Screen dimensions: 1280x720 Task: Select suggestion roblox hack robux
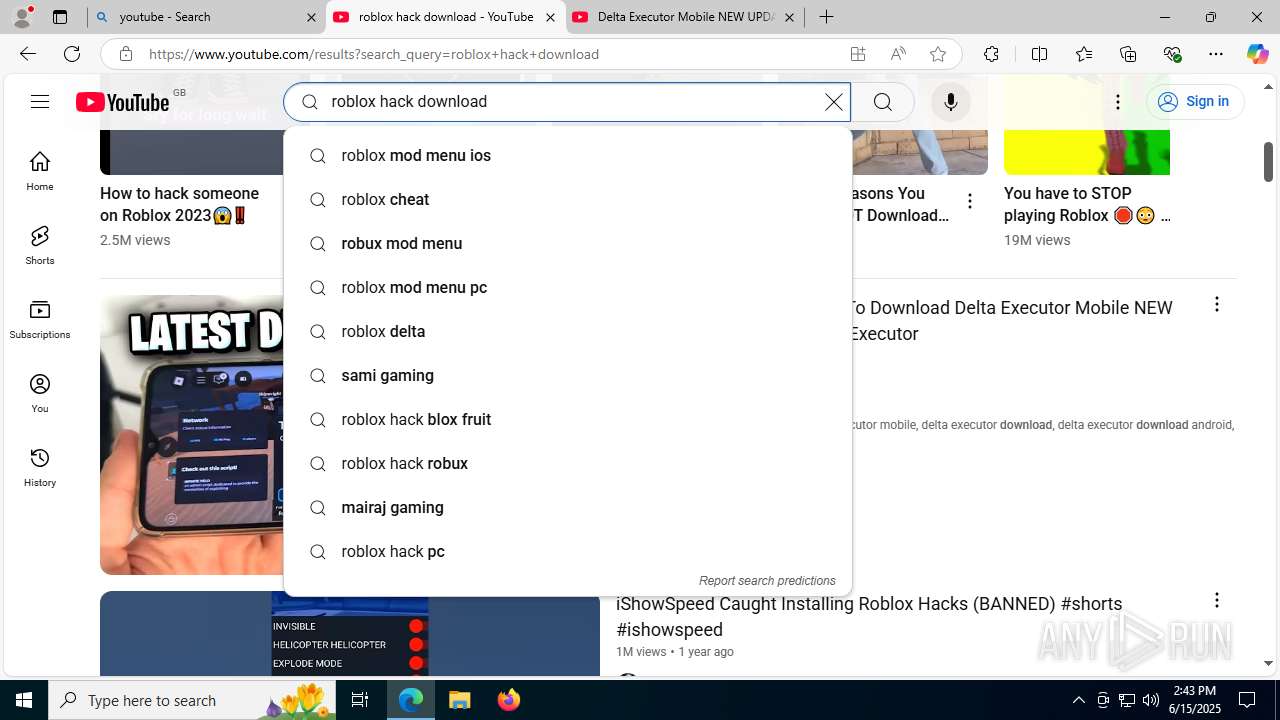coord(568,463)
